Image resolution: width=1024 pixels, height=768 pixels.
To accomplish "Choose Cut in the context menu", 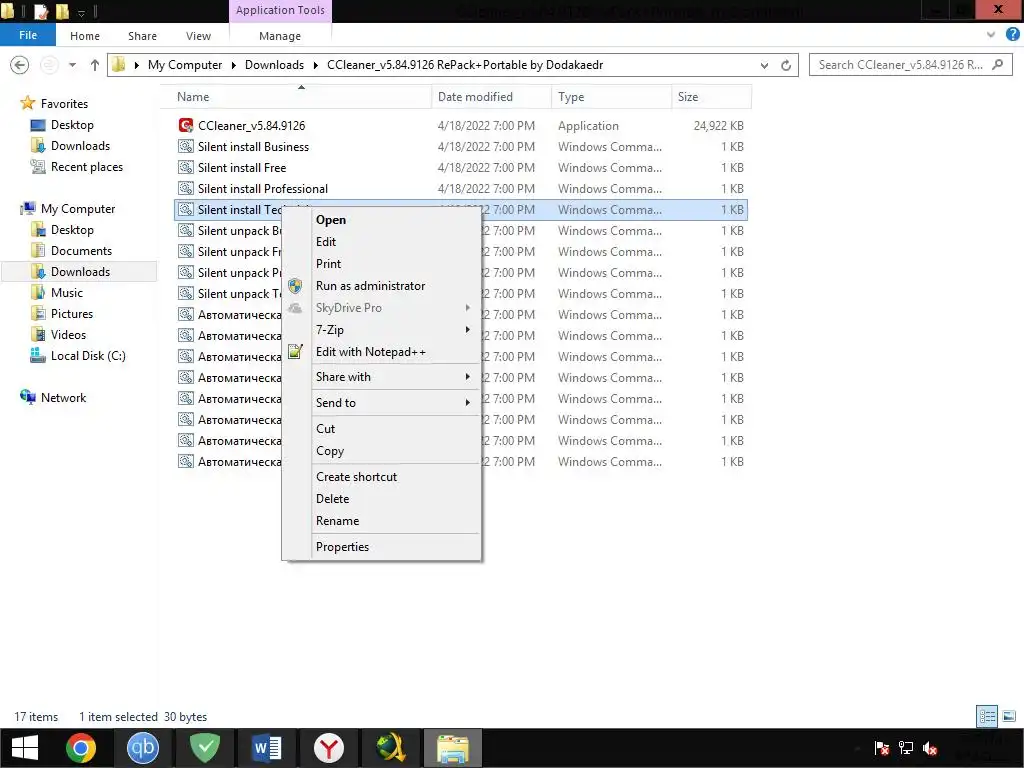I will click(x=381, y=429).
